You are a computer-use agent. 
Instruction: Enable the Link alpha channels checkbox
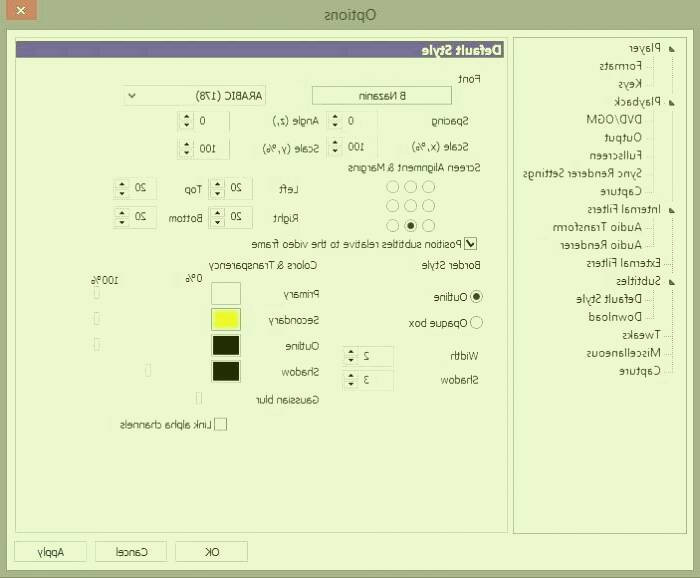(x=221, y=424)
